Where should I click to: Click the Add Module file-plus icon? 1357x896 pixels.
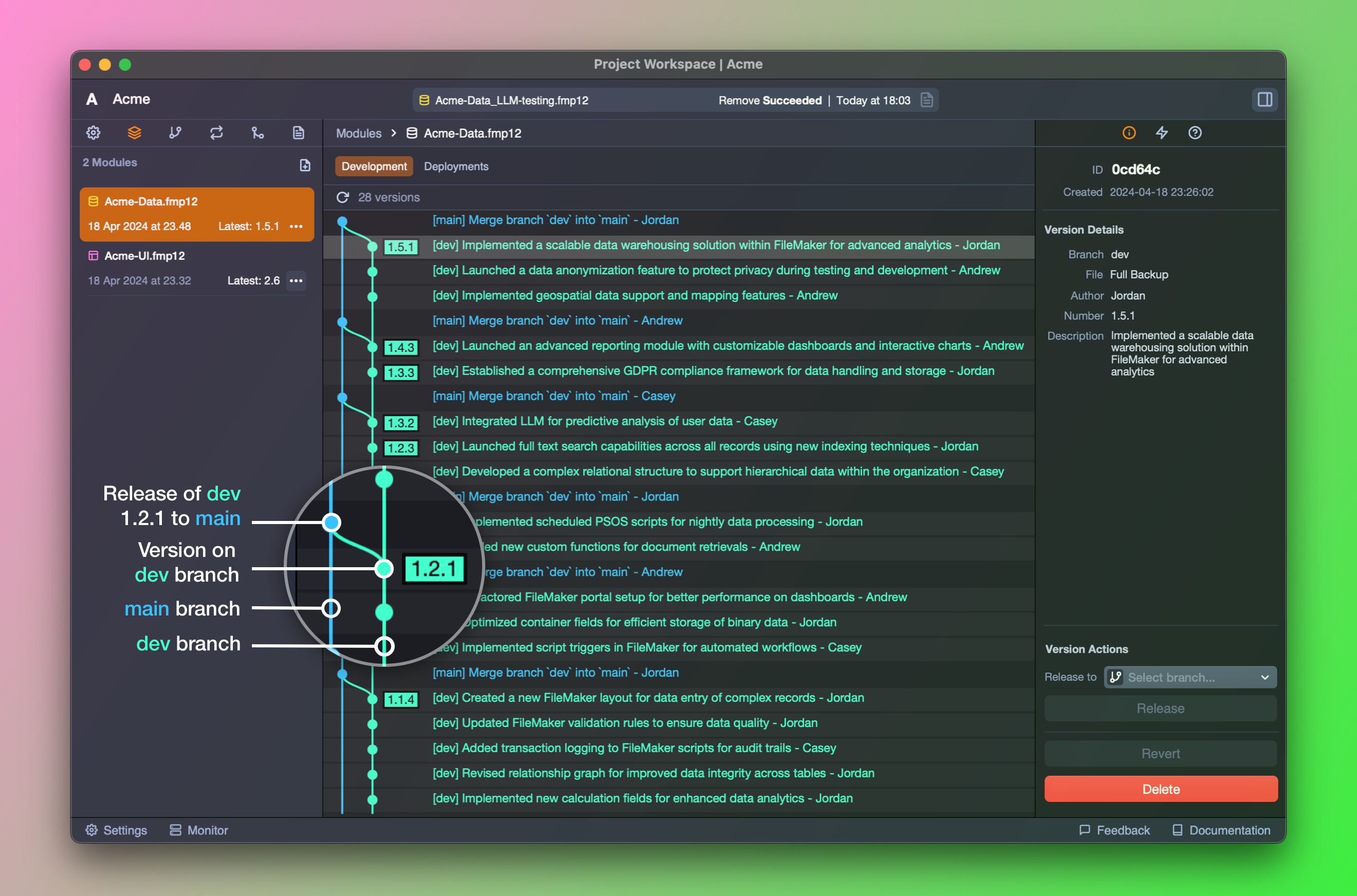pos(305,165)
